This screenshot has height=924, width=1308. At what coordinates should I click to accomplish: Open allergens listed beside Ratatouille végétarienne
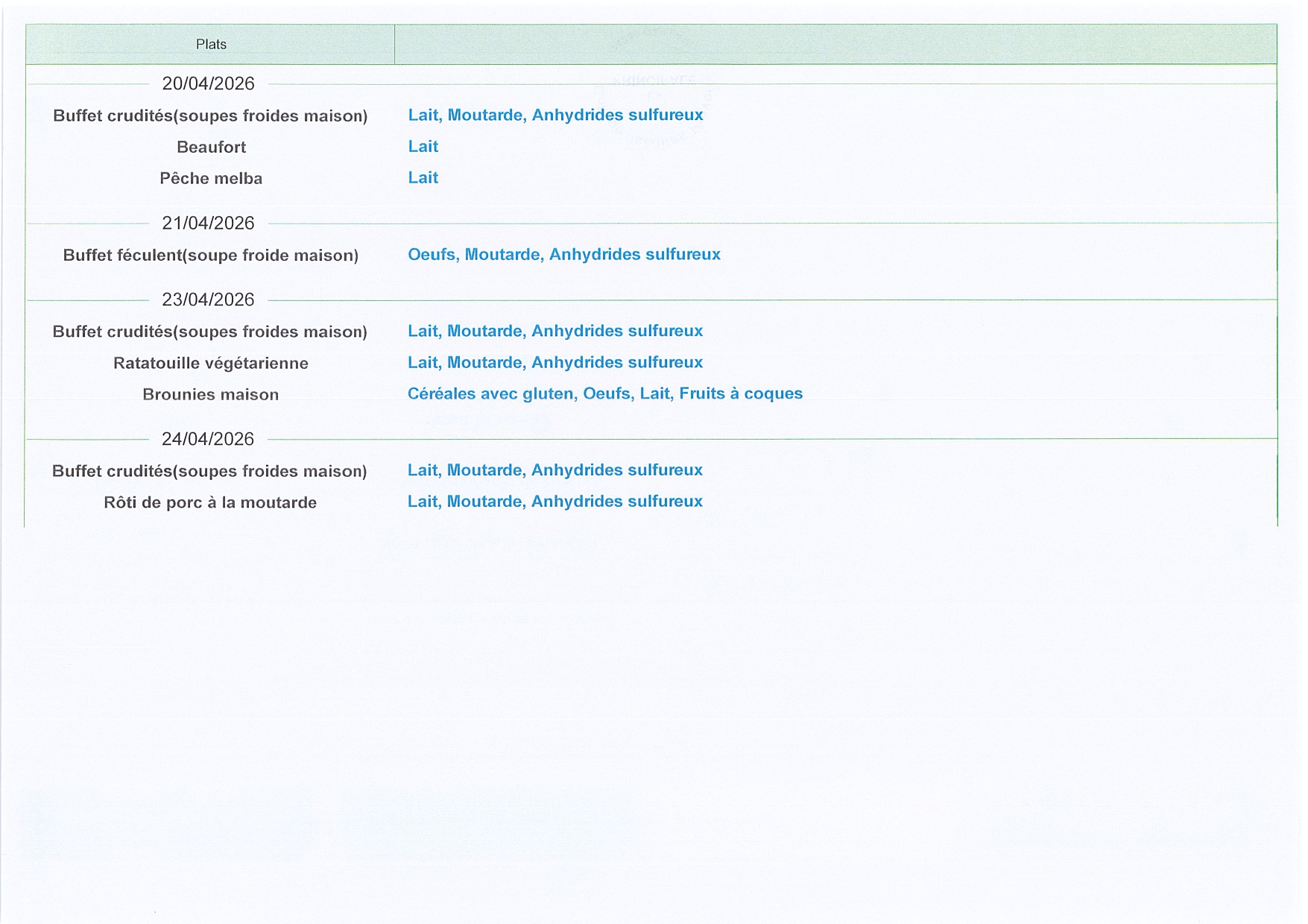pos(555,363)
